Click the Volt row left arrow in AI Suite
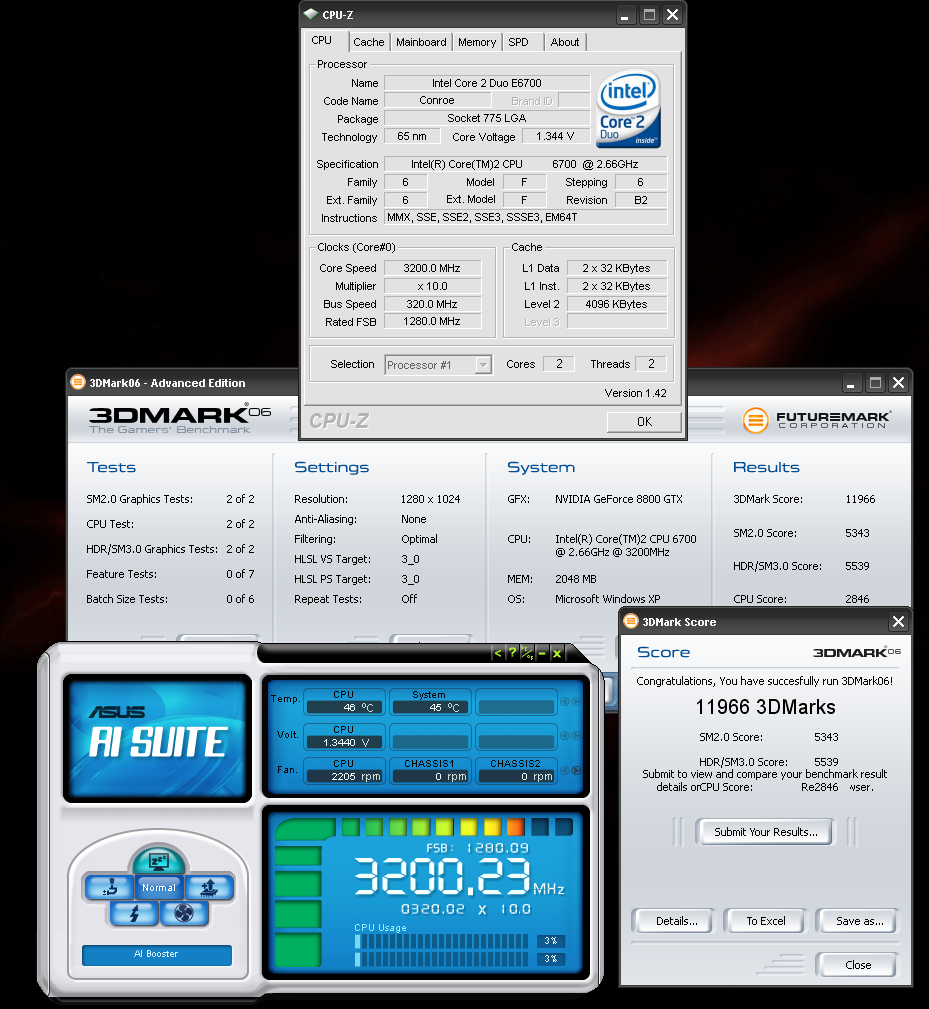The image size is (929, 1009). coord(565,736)
